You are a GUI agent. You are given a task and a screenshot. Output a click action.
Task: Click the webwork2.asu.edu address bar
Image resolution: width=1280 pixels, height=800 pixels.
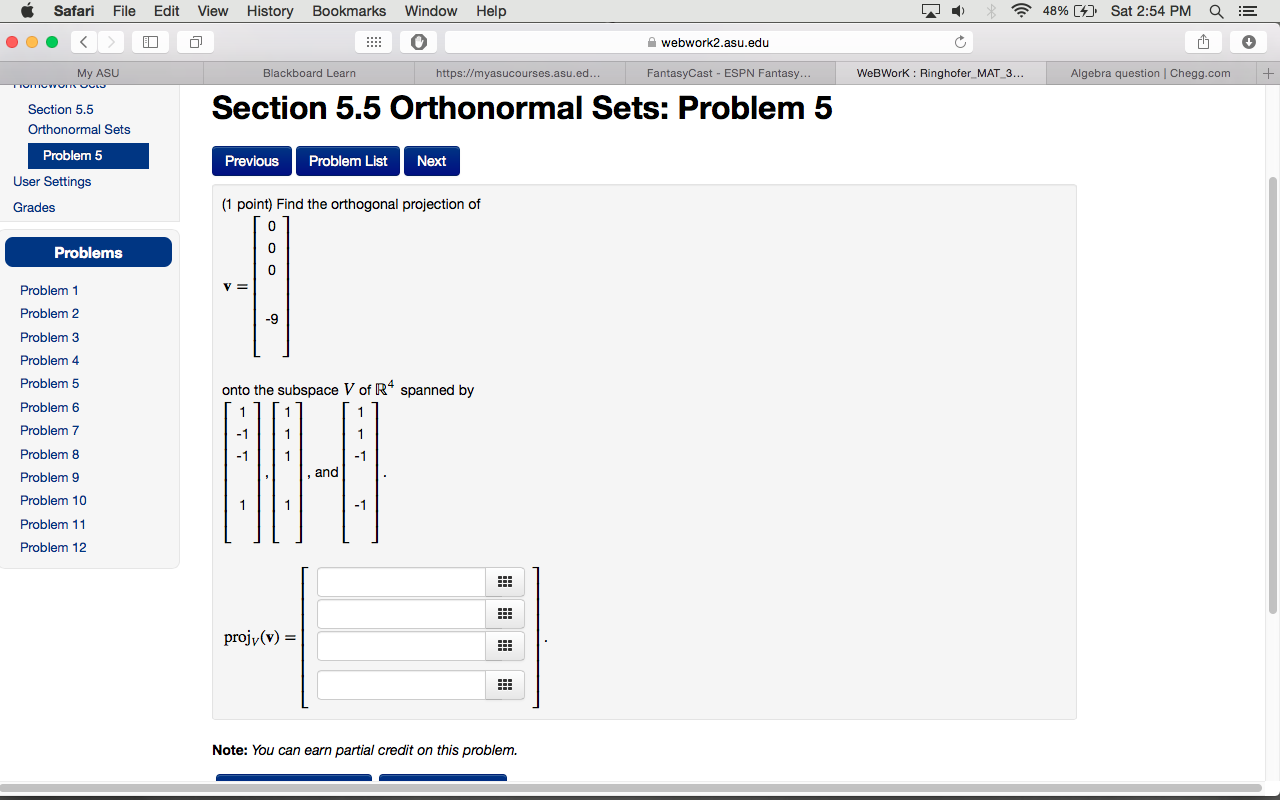pos(709,42)
